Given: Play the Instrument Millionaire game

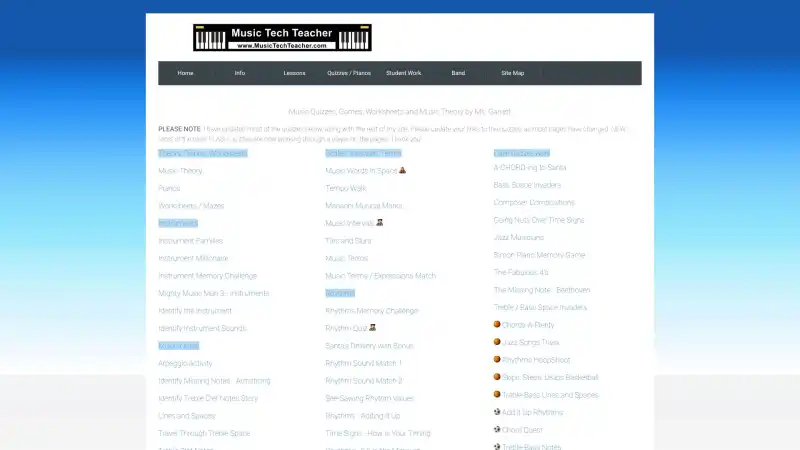Looking at the screenshot, I should pyautogui.click(x=193, y=258).
